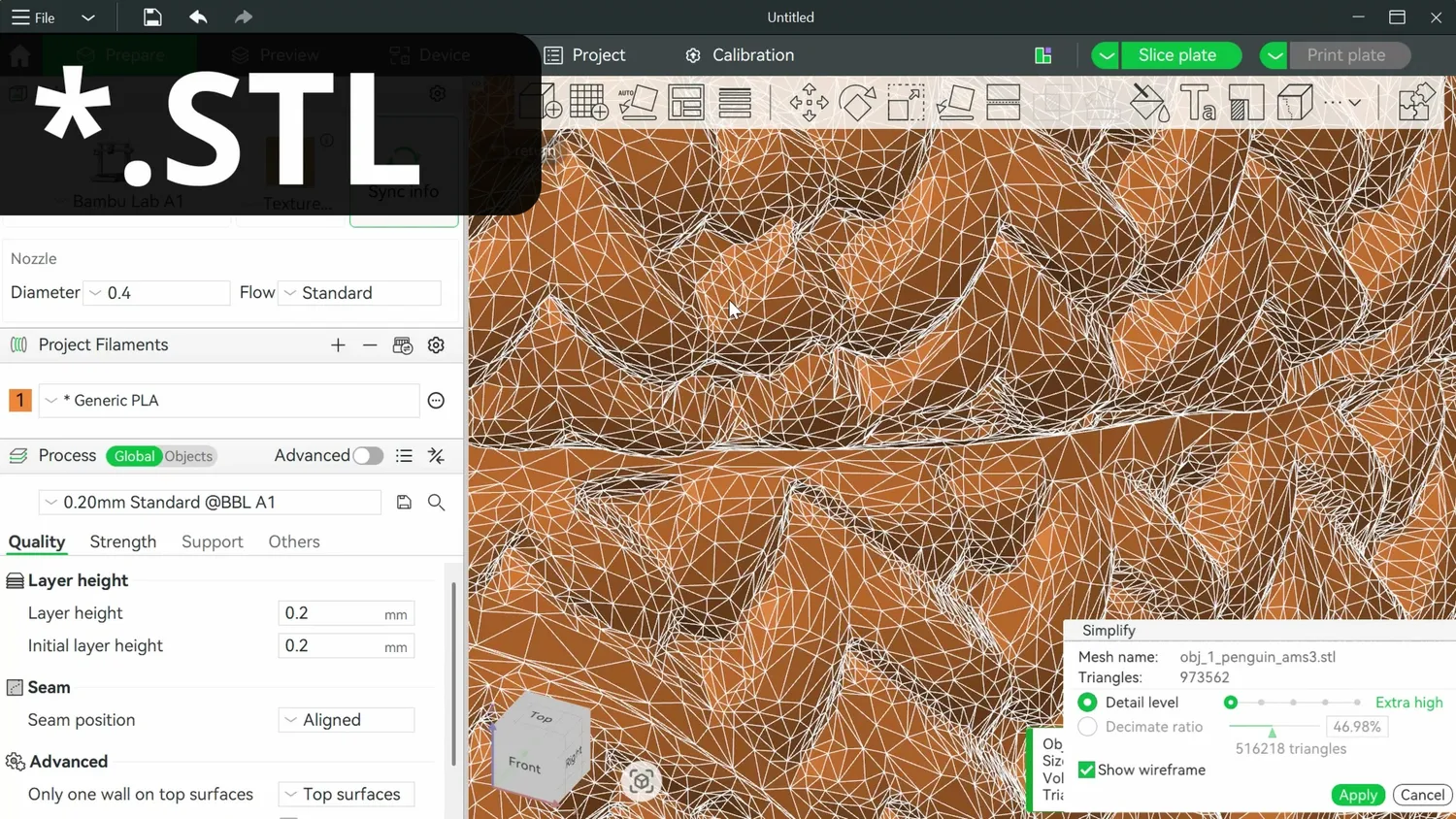The height and width of the screenshot is (819, 1456).
Task: Click the Add object cube icon
Action: click(x=541, y=102)
